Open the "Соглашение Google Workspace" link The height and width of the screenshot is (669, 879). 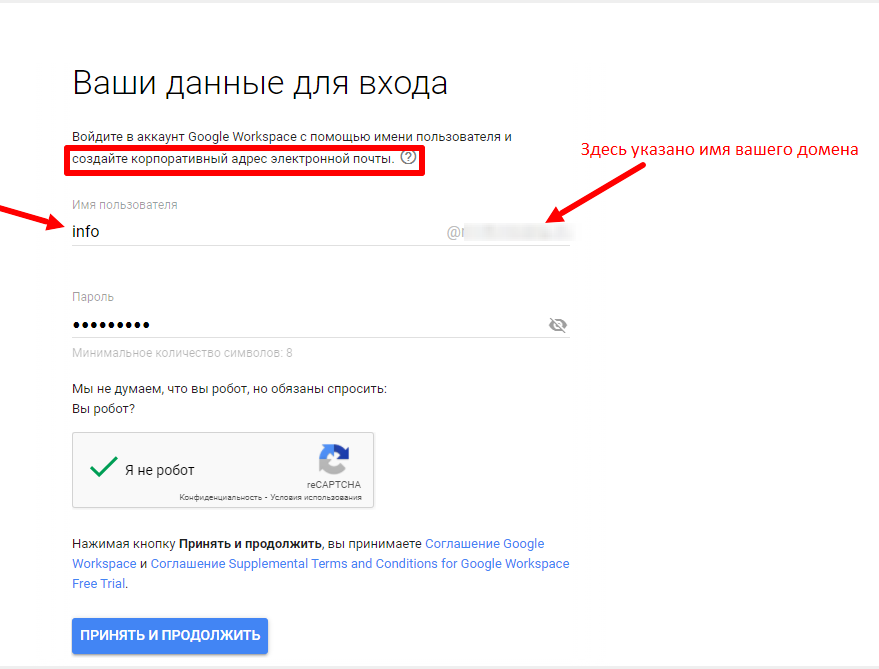[x=484, y=544]
